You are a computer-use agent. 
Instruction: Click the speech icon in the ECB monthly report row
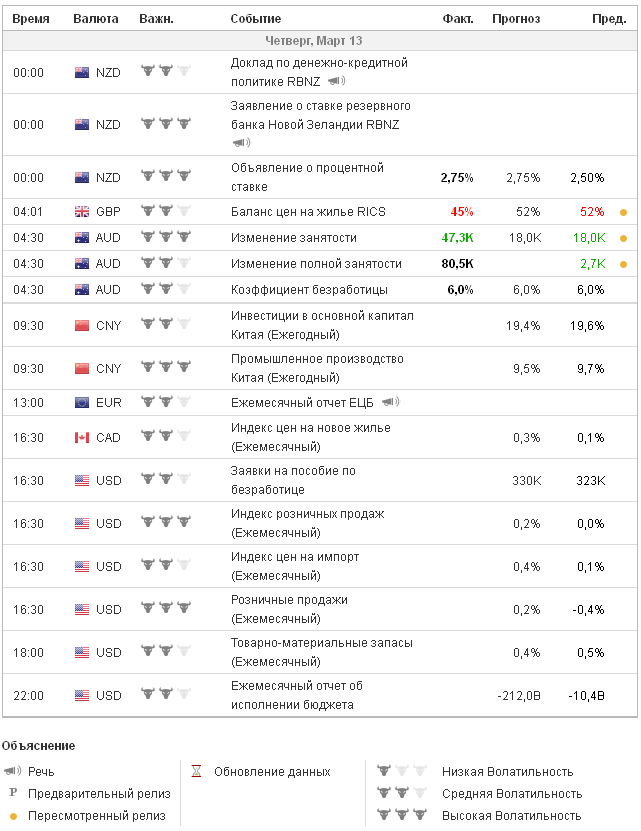[390, 402]
